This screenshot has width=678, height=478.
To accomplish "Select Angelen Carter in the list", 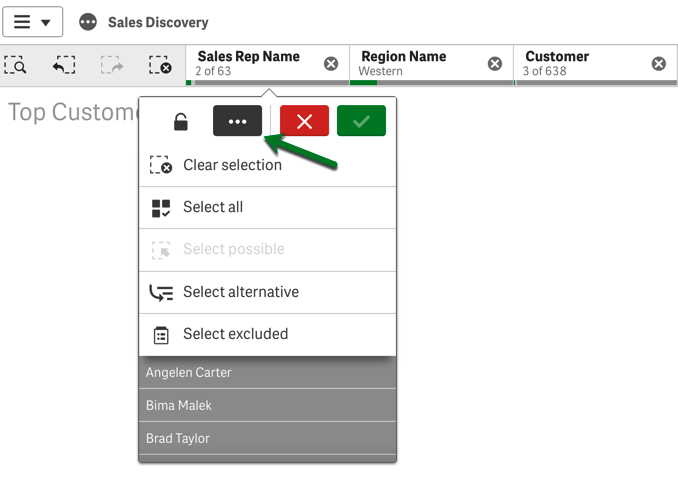I will [267, 372].
